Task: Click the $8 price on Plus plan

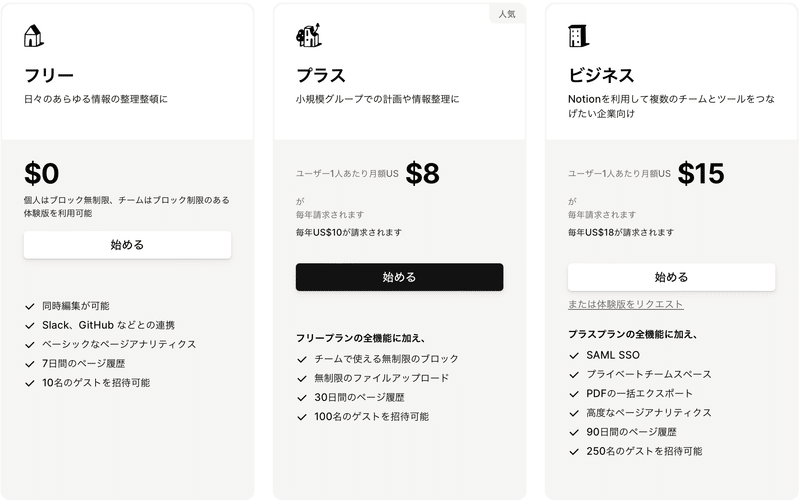Action: pos(422,173)
